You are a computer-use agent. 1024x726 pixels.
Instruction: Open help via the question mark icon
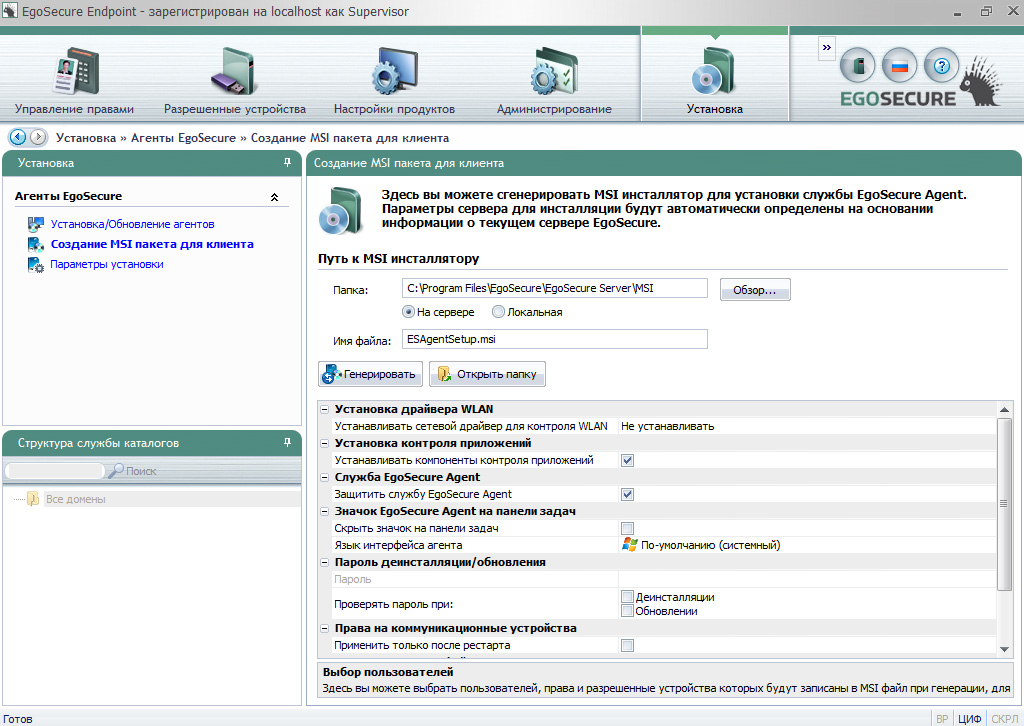(941, 65)
